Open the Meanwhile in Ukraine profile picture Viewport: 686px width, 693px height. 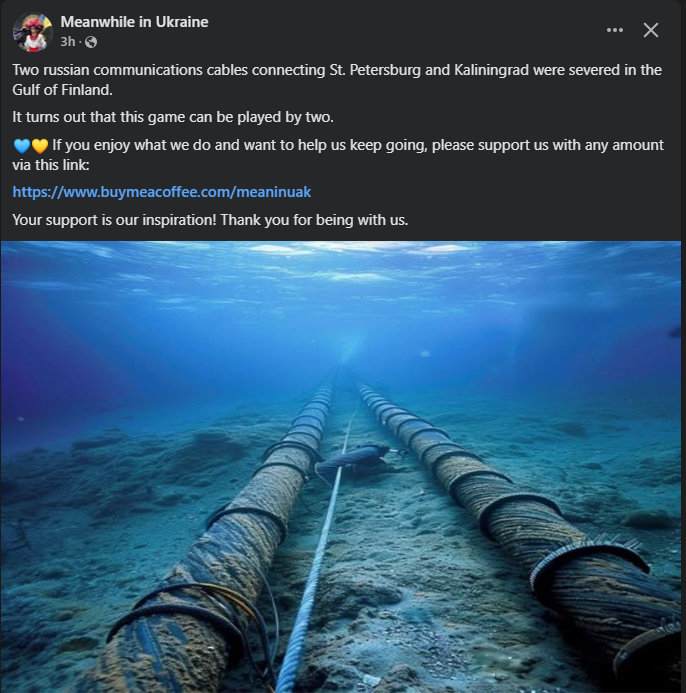pyautogui.click(x=32, y=32)
